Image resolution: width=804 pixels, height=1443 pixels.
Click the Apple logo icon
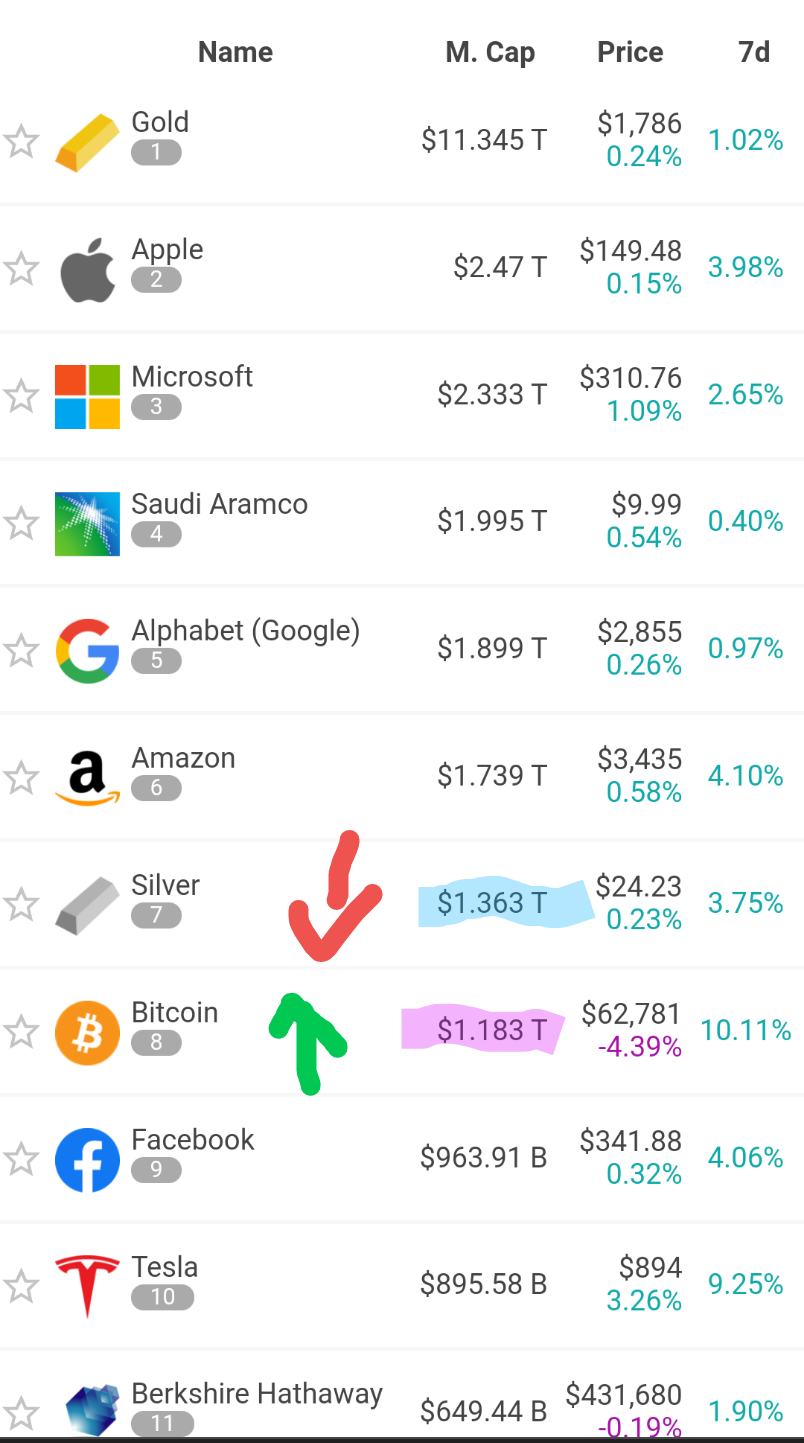pyautogui.click(x=87, y=270)
